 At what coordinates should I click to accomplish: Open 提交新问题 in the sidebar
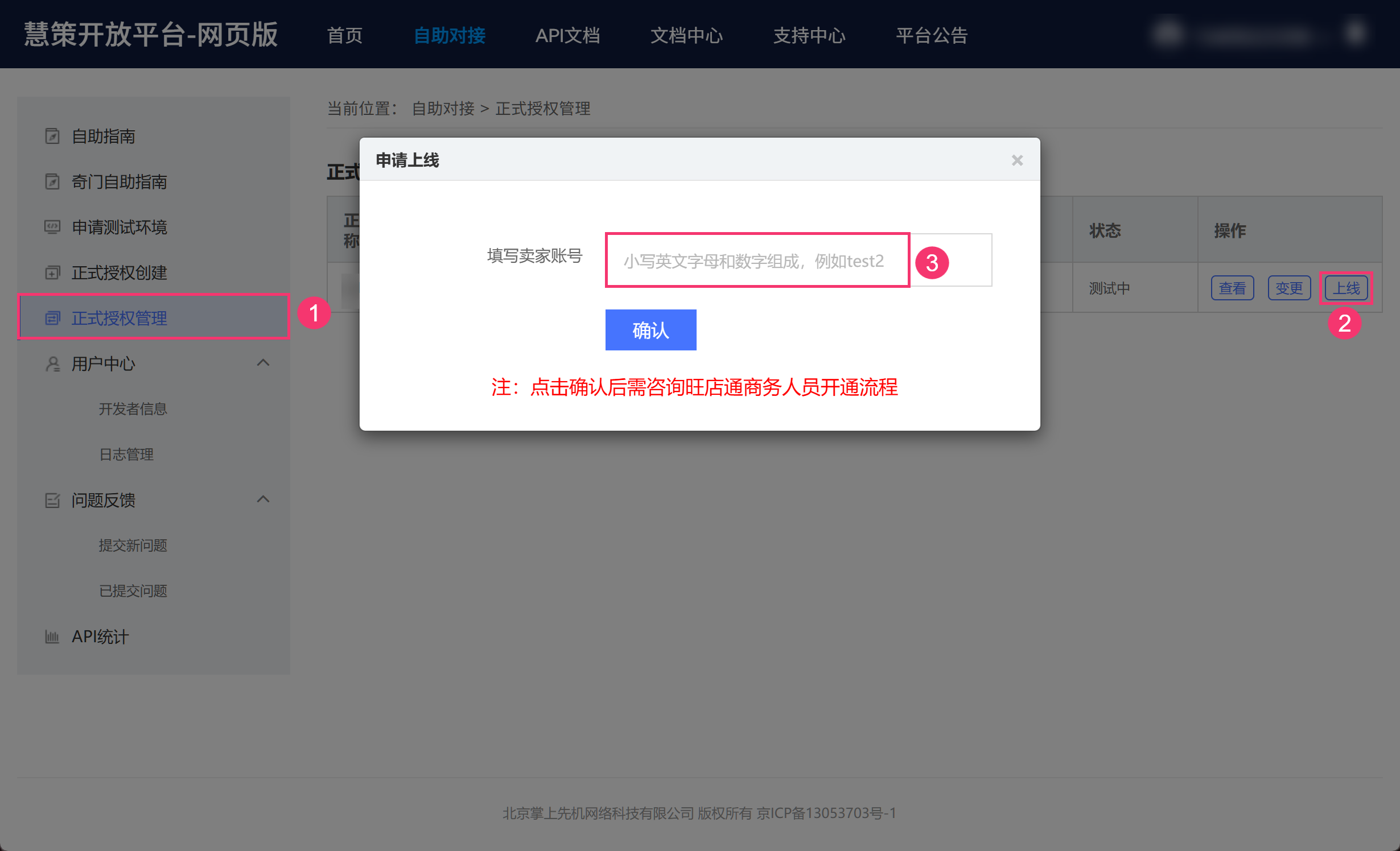133,546
